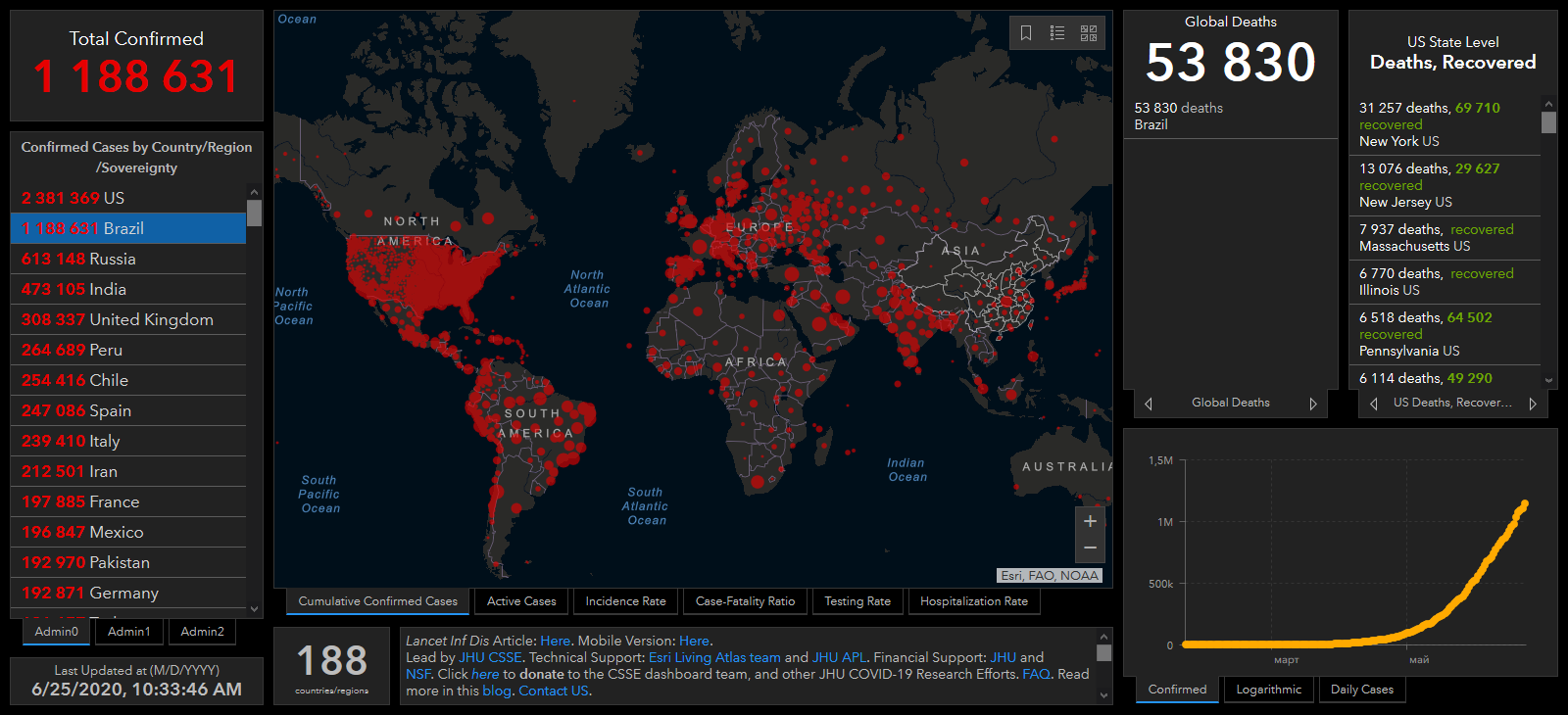Switch to the Incidence Rate tab

point(625,601)
